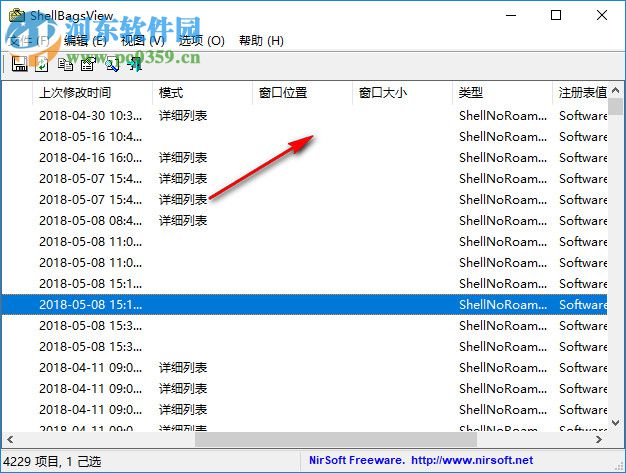
Task: Open the 帮助 (H) menu
Action: pyautogui.click(x=261, y=40)
